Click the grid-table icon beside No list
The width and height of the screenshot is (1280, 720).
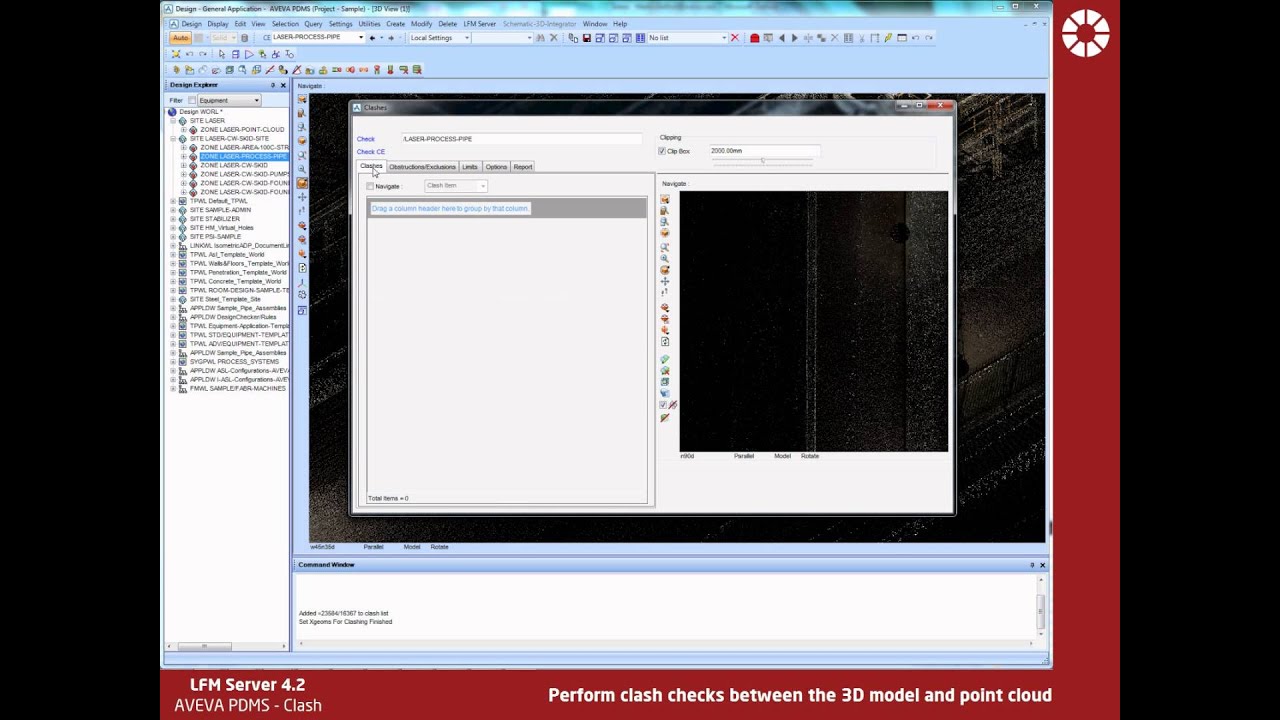tap(640, 38)
